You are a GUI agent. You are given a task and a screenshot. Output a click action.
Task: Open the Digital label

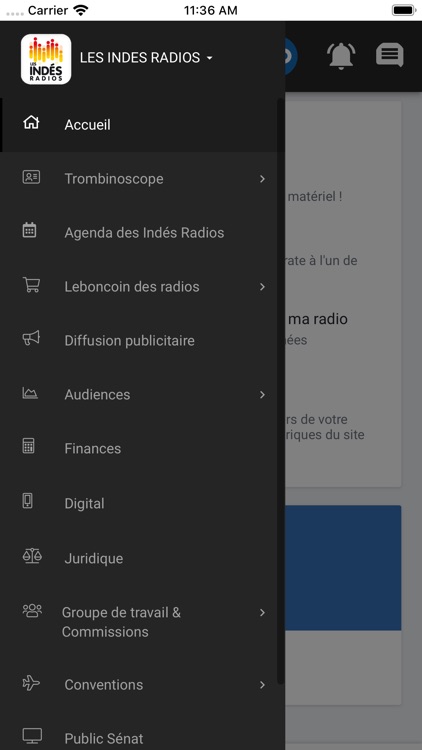[84, 504]
